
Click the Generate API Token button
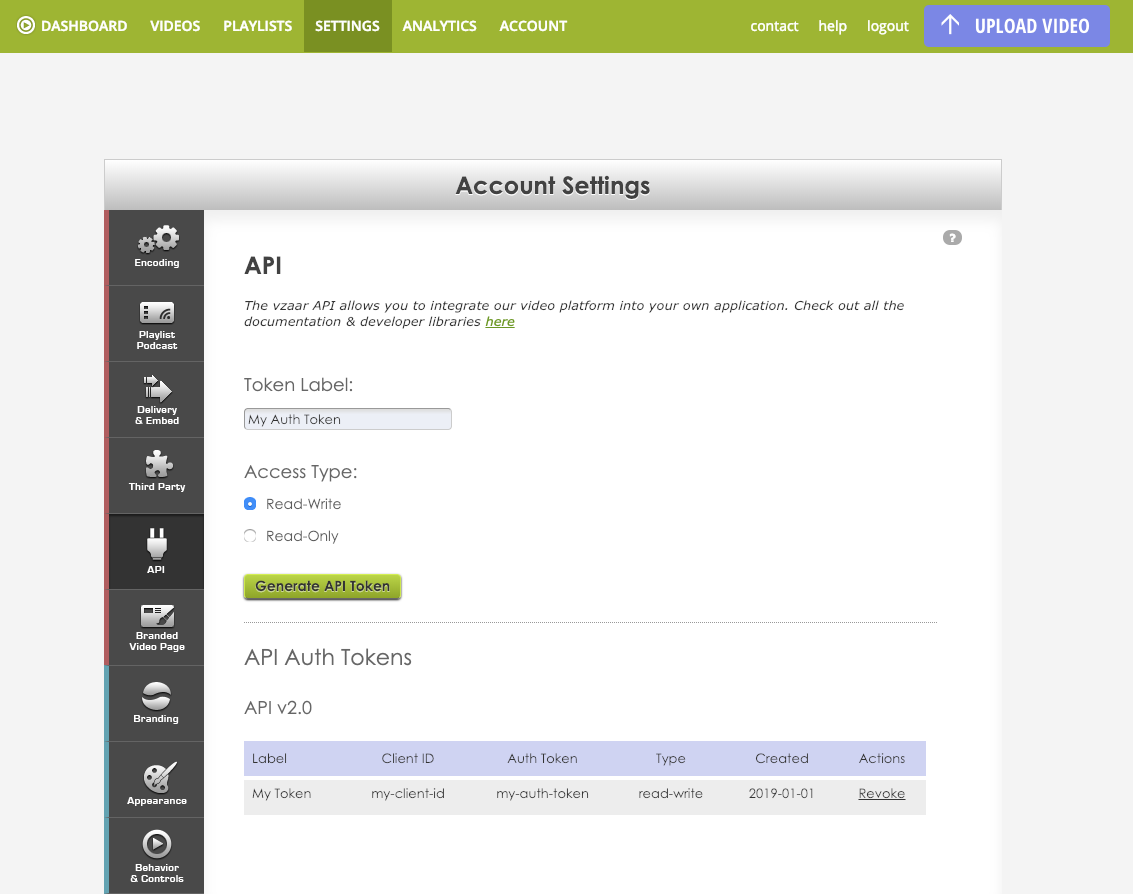(x=322, y=586)
